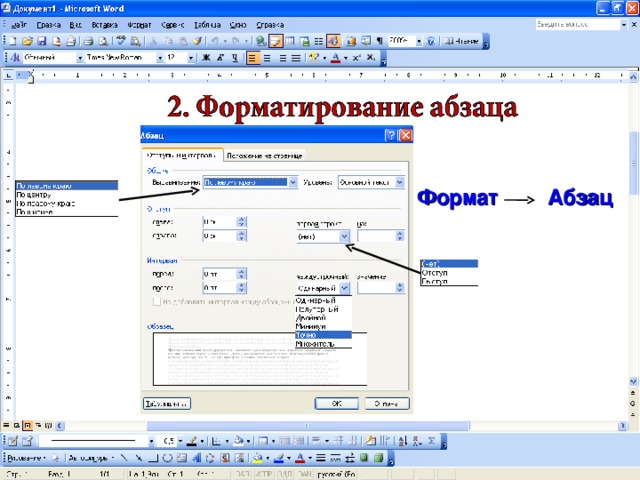Viewport: 640px width, 480px height.
Task: Open the Выравнивание dropdown arrow
Action: 293,182
